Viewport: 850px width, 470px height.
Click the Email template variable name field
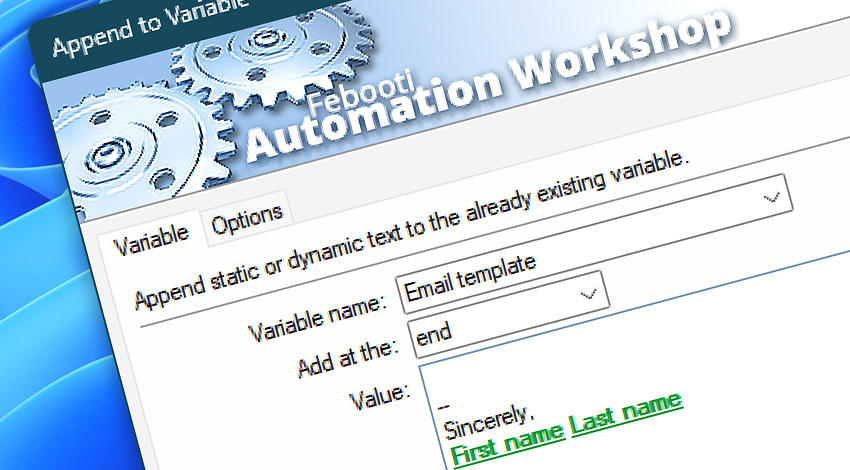point(594,244)
